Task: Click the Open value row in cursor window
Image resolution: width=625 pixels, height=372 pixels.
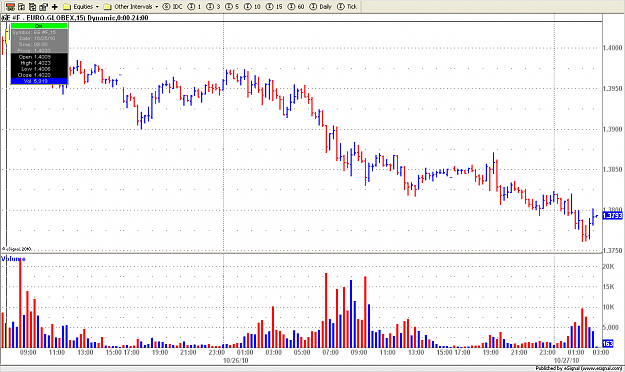Action: click(39, 57)
